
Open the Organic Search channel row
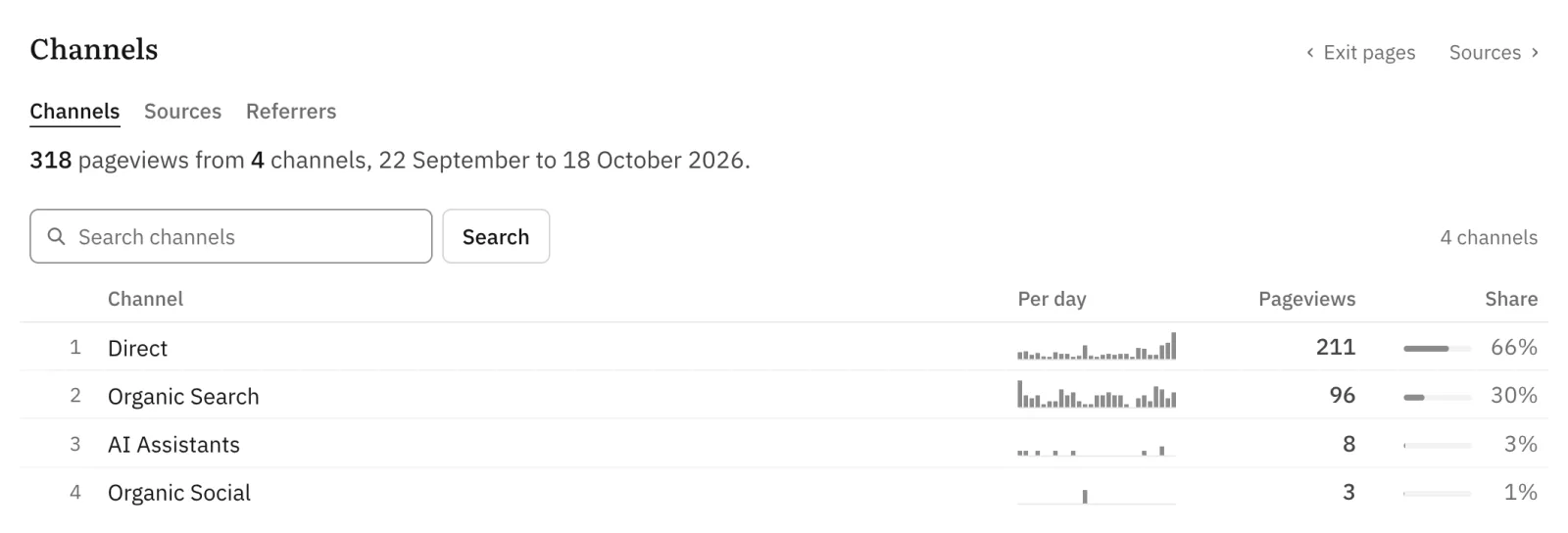(784, 395)
